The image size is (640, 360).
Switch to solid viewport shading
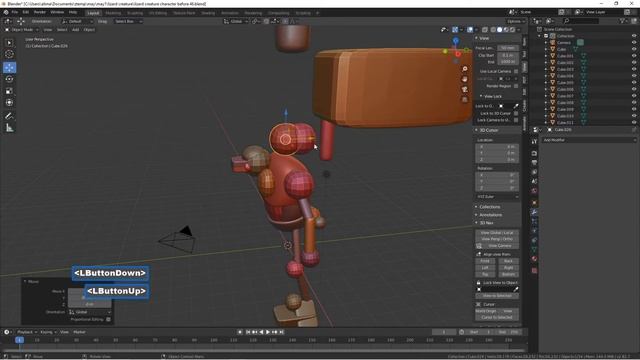(x=500, y=30)
